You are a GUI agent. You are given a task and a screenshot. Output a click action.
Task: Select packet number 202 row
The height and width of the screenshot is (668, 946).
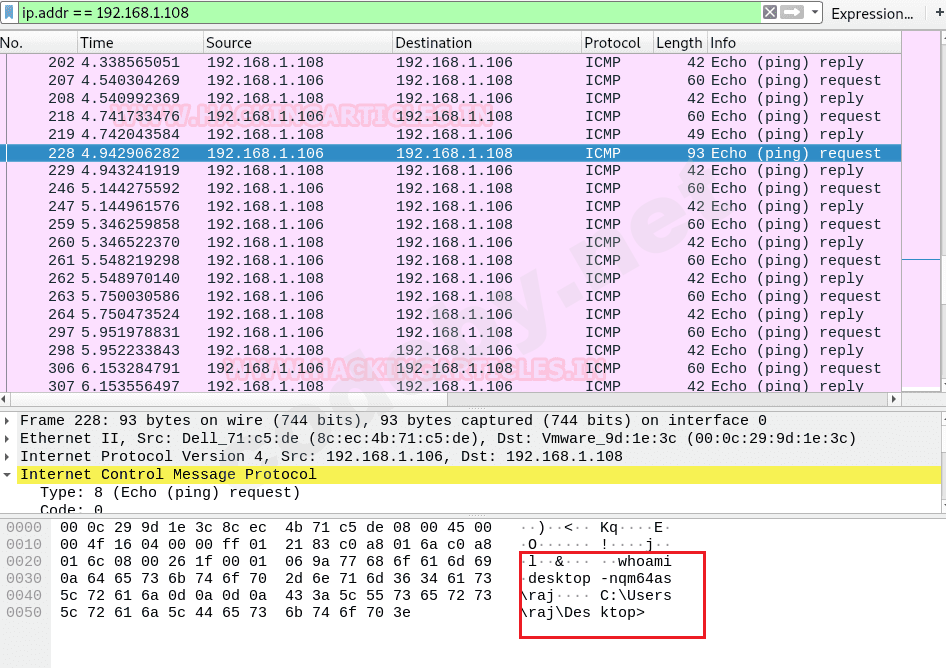pos(452,62)
